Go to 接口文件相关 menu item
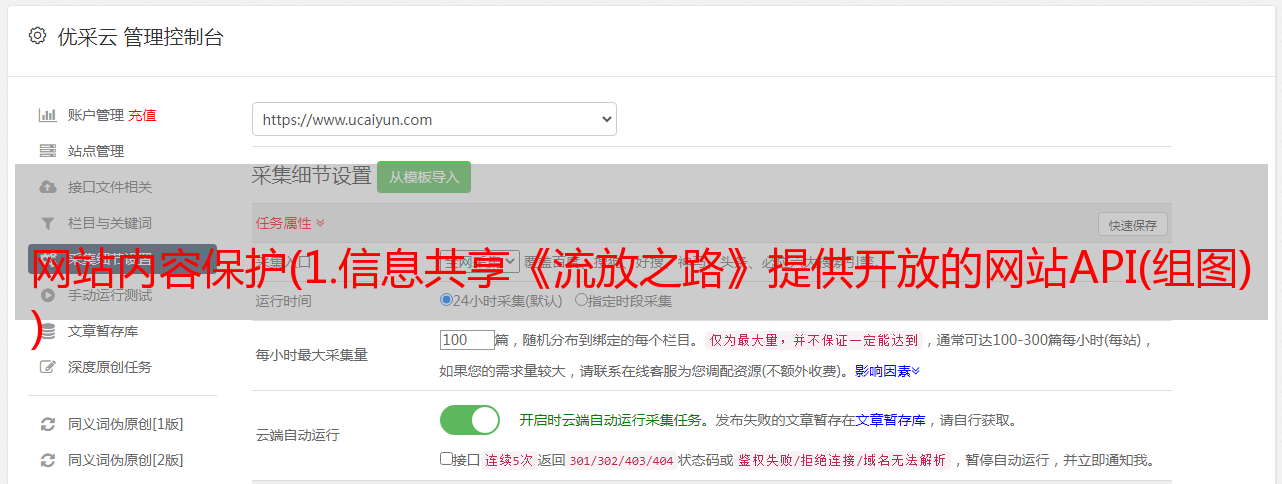The width and height of the screenshot is (1282, 484). tap(110, 187)
